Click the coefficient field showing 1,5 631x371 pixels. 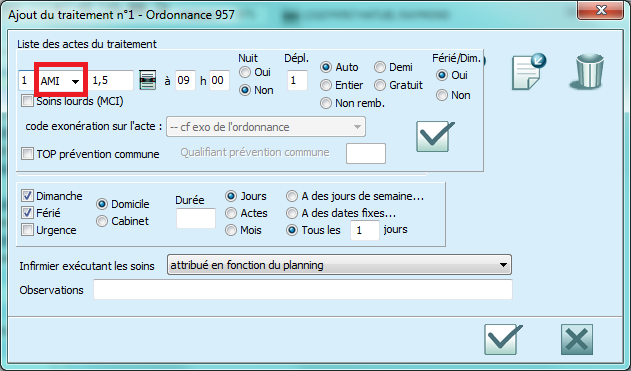pos(111,80)
